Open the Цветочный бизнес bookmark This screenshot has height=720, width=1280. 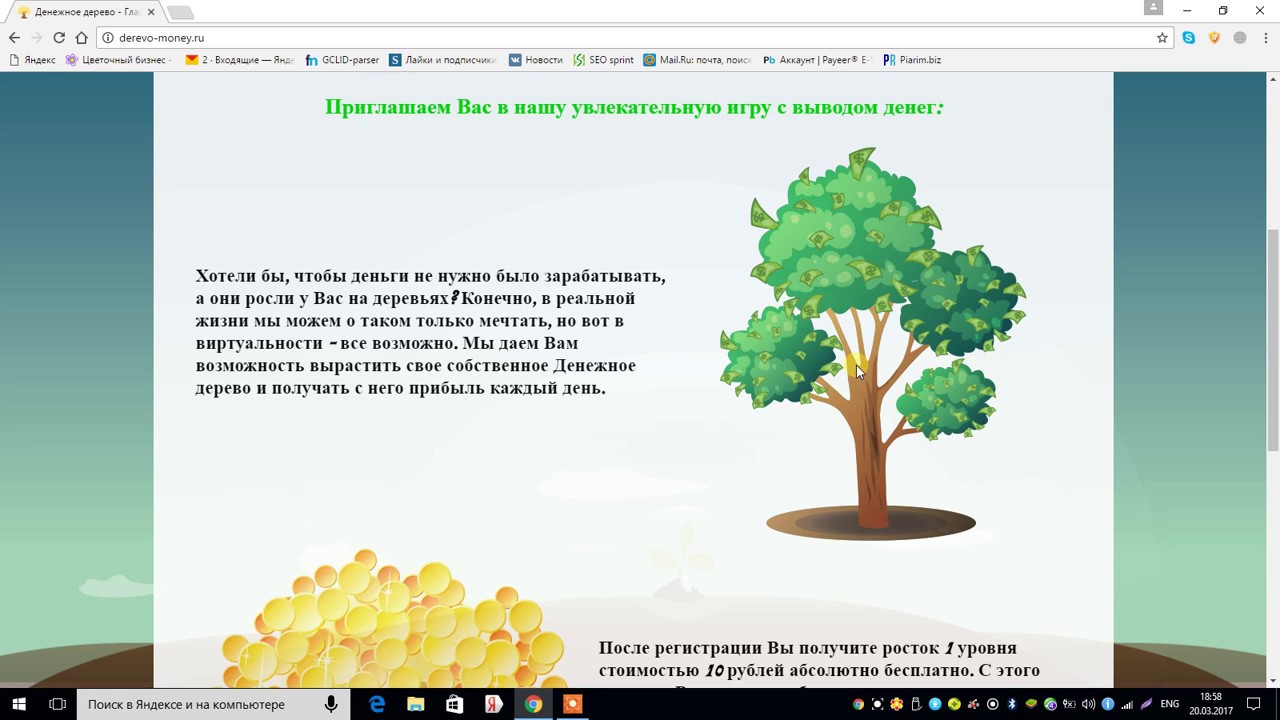pyautogui.click(x=119, y=60)
